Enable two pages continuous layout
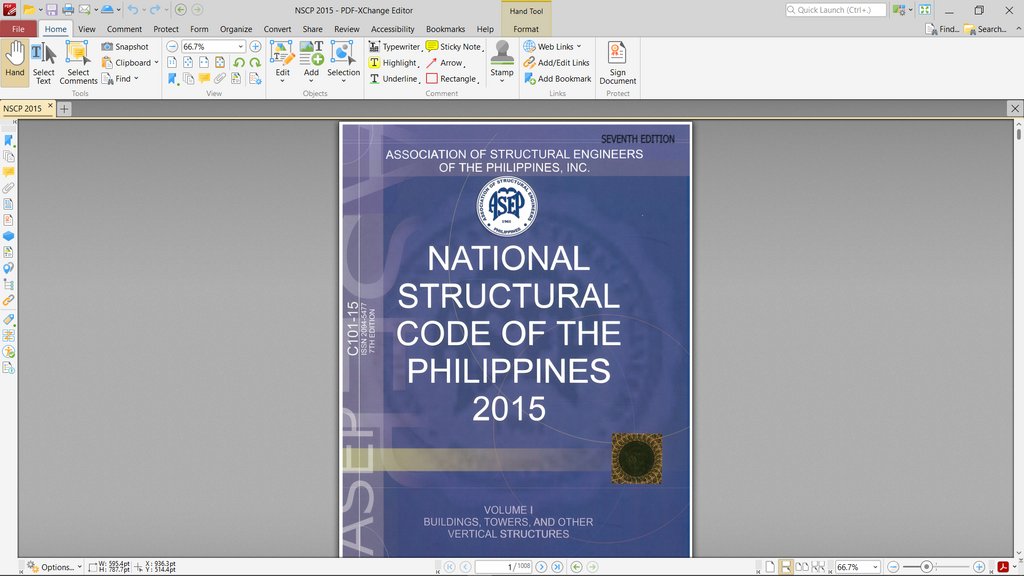1024x576 pixels. tap(818, 567)
